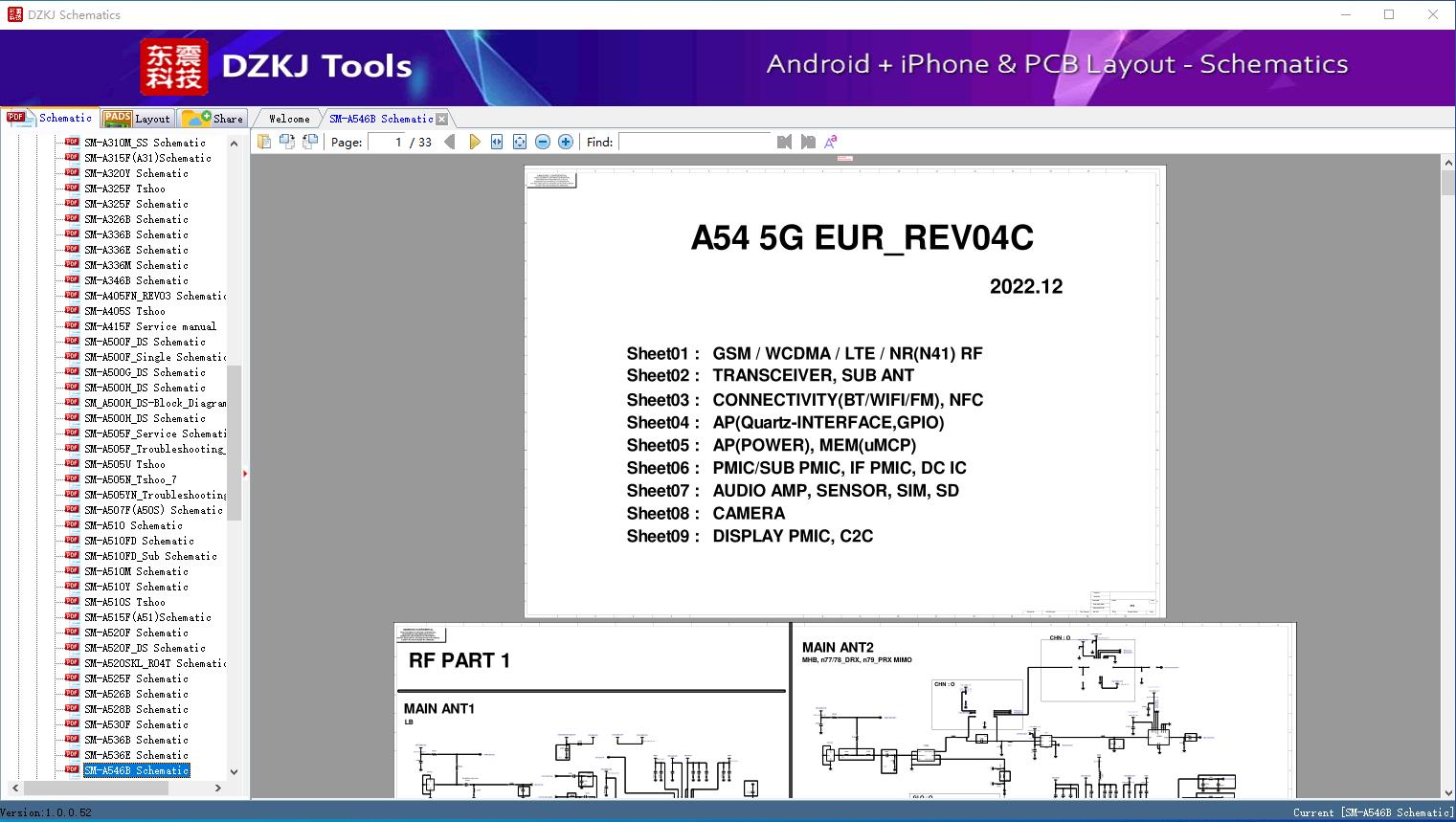Viewport: 1456px width, 822px height.
Task: Click PDF icon beside SM-A415F Service manual
Action: [x=72, y=325]
